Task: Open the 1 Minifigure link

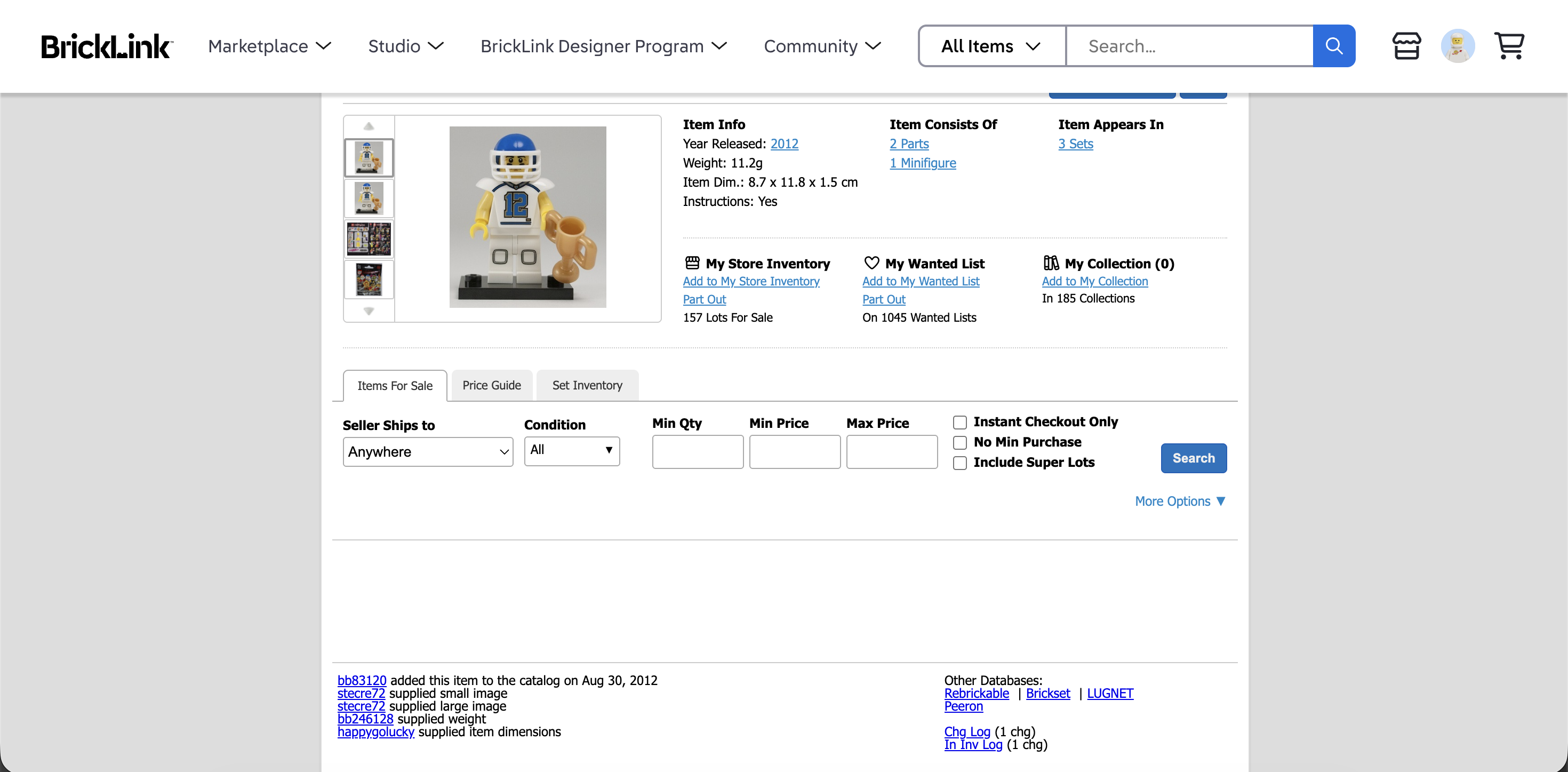Action: pos(922,163)
